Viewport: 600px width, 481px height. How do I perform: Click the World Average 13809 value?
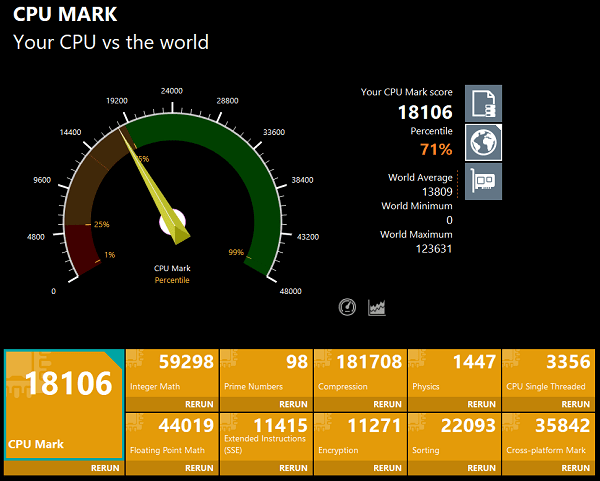(x=437, y=191)
